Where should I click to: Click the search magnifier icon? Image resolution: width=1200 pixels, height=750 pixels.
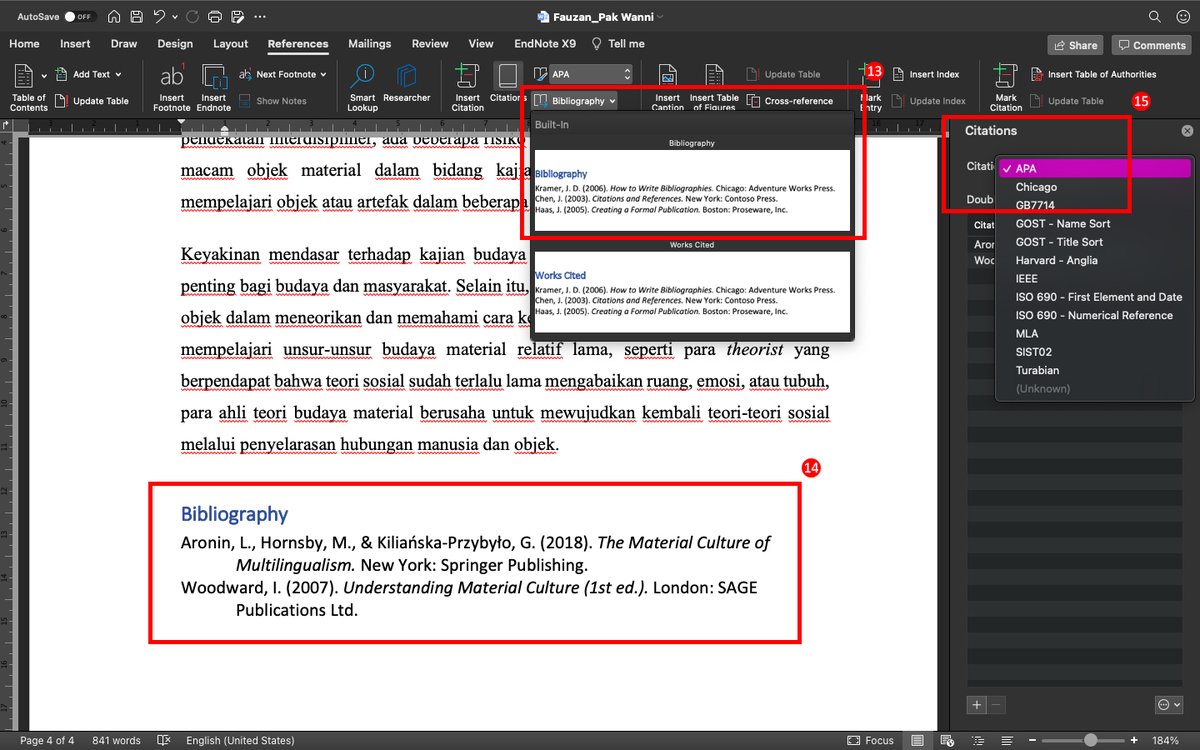click(x=1155, y=17)
